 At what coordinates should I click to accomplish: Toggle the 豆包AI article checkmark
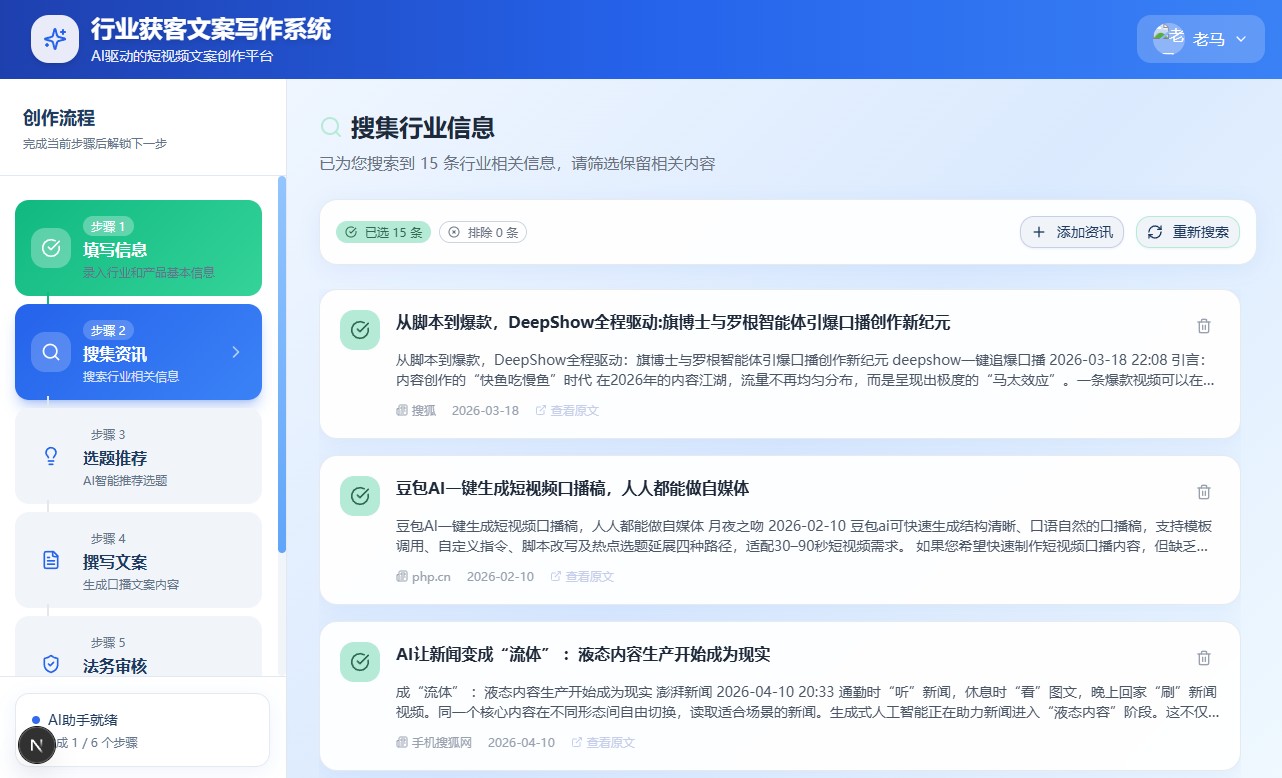tap(360, 496)
